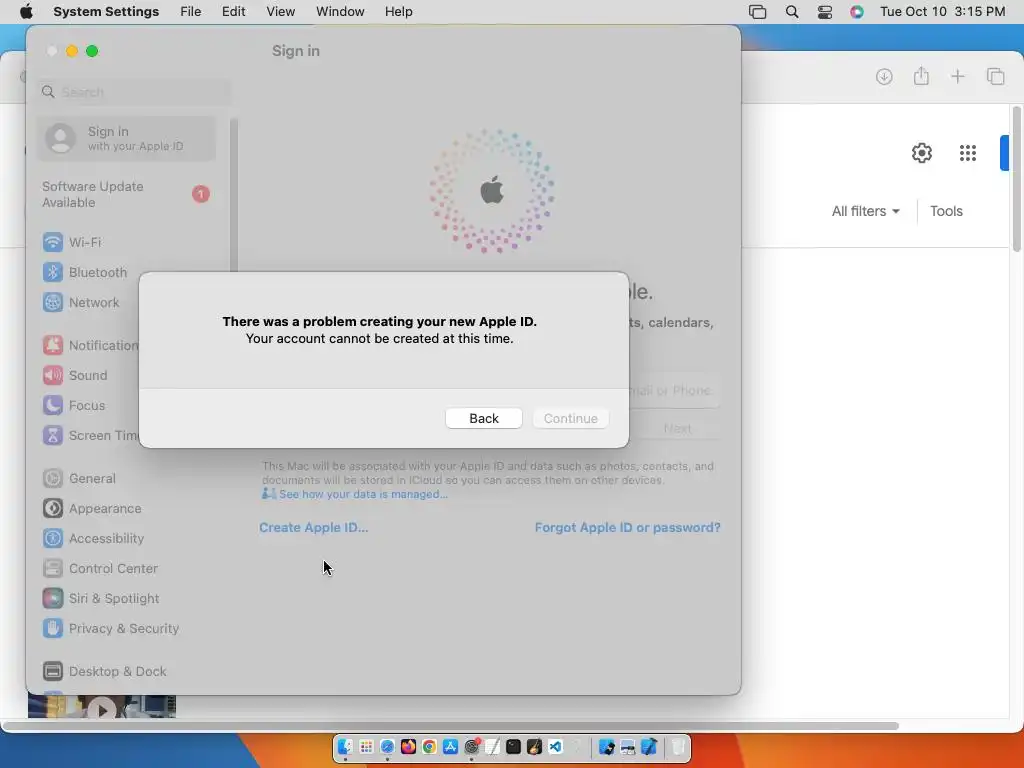
Task: Open the View menu
Action: pos(280,12)
